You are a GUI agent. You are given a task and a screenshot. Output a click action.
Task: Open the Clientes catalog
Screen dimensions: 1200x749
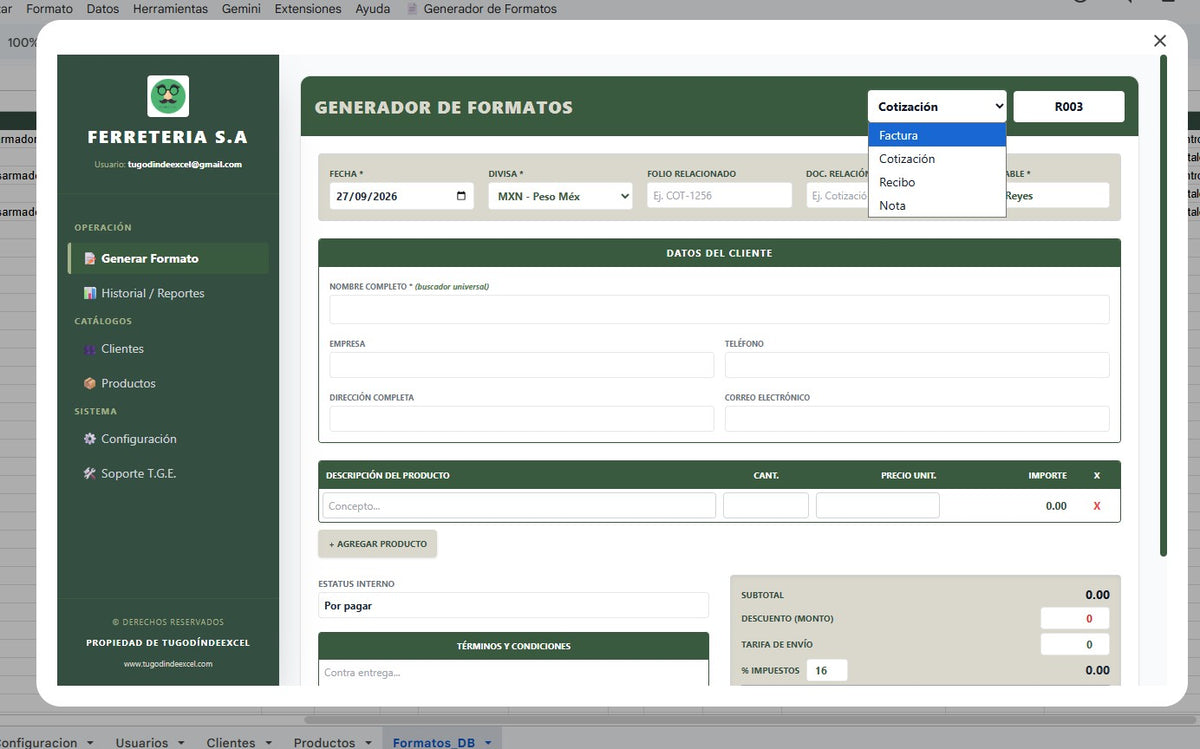coord(168,349)
